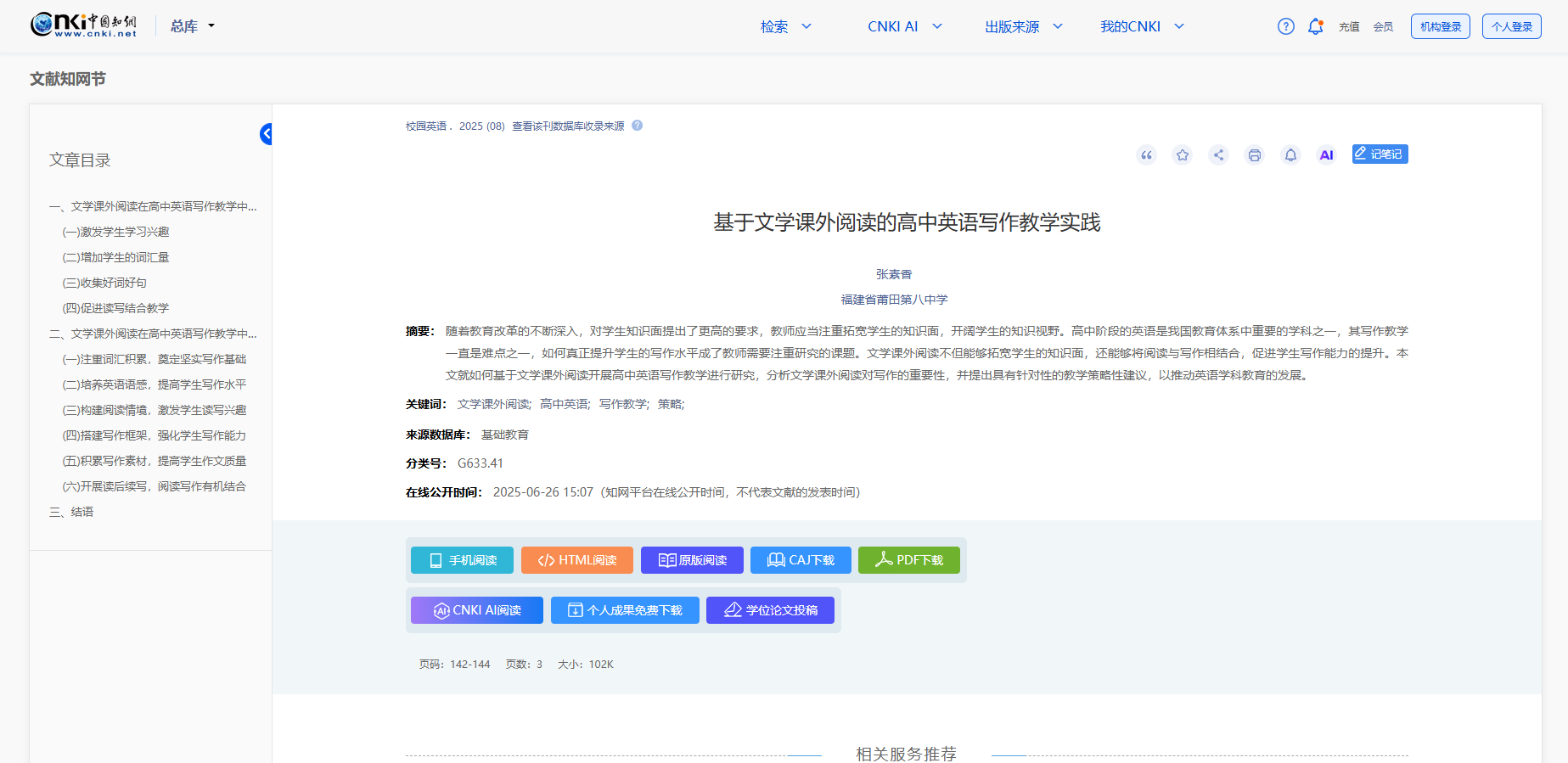
Task: Expand the 总库 dropdown
Action: point(193,26)
